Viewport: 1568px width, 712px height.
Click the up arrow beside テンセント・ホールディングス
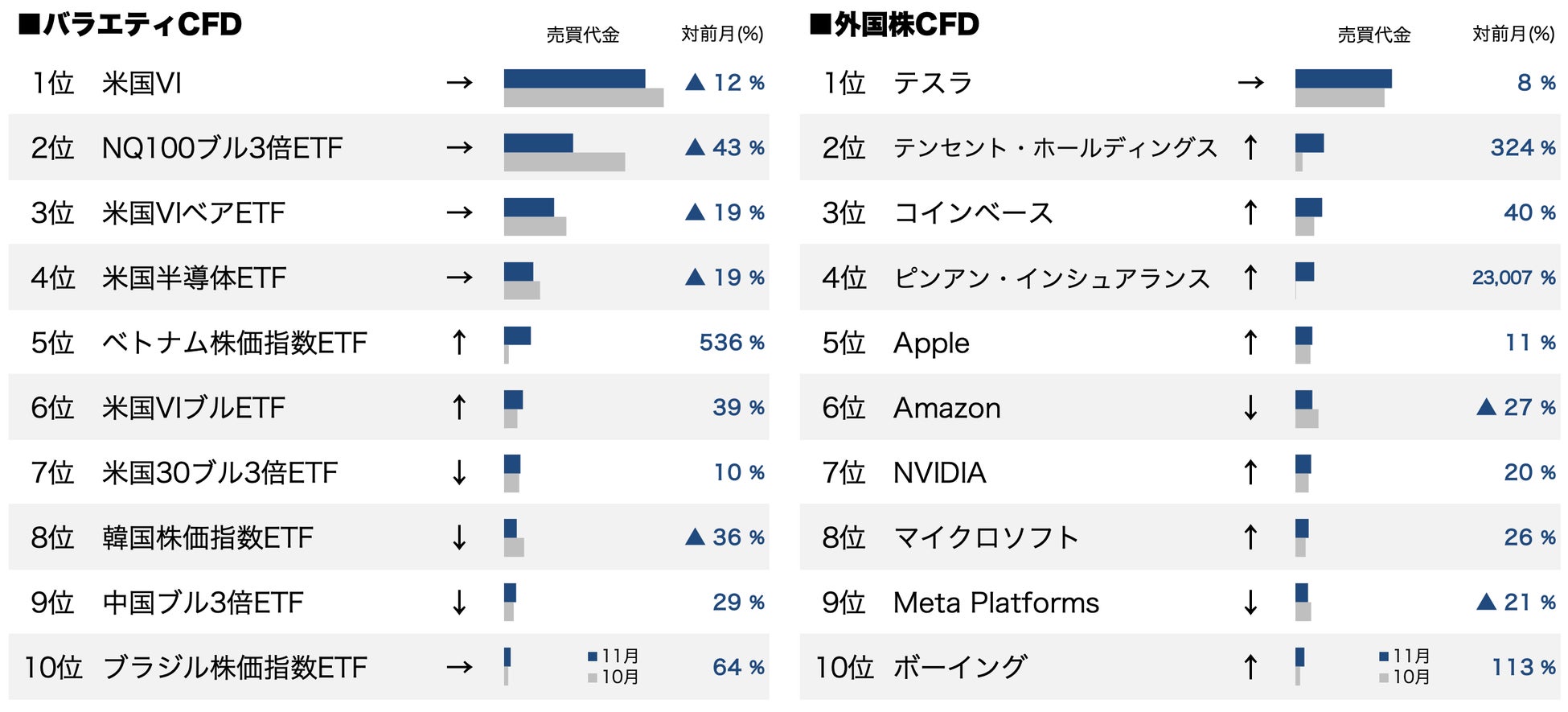click(1250, 147)
